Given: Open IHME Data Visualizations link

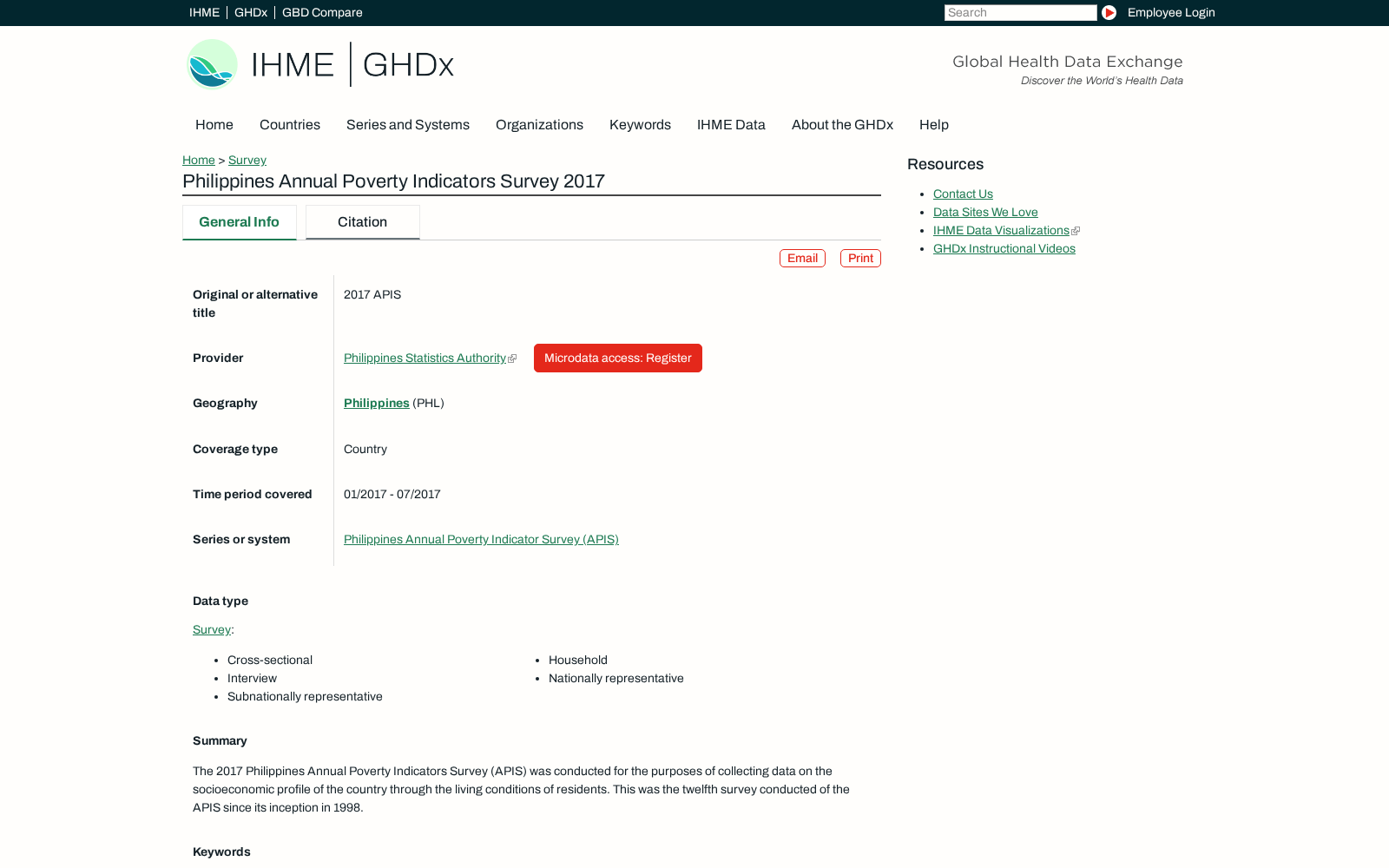Looking at the screenshot, I should pos(1001,231).
